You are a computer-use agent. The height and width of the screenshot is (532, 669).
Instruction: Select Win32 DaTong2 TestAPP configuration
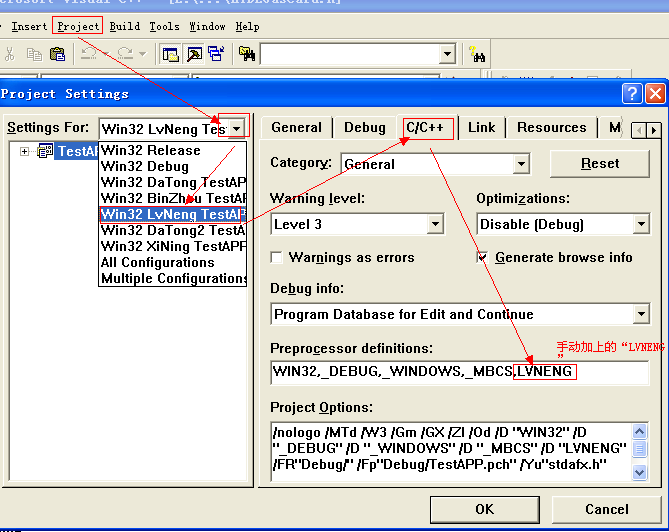pos(172,230)
